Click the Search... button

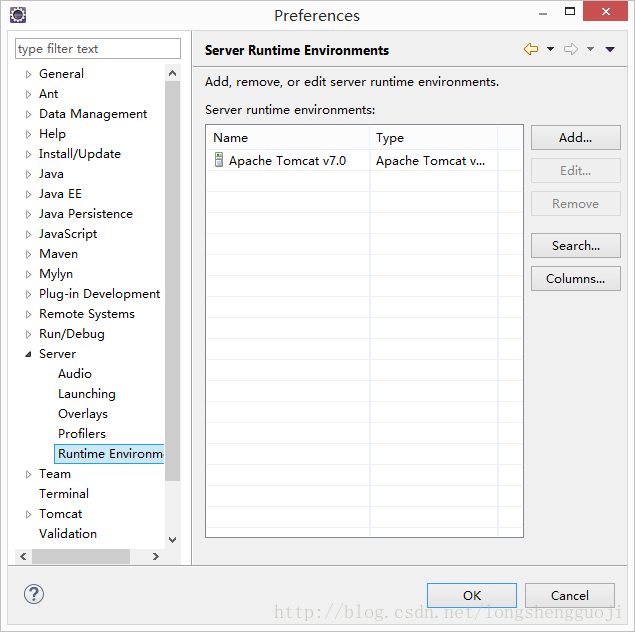575,245
